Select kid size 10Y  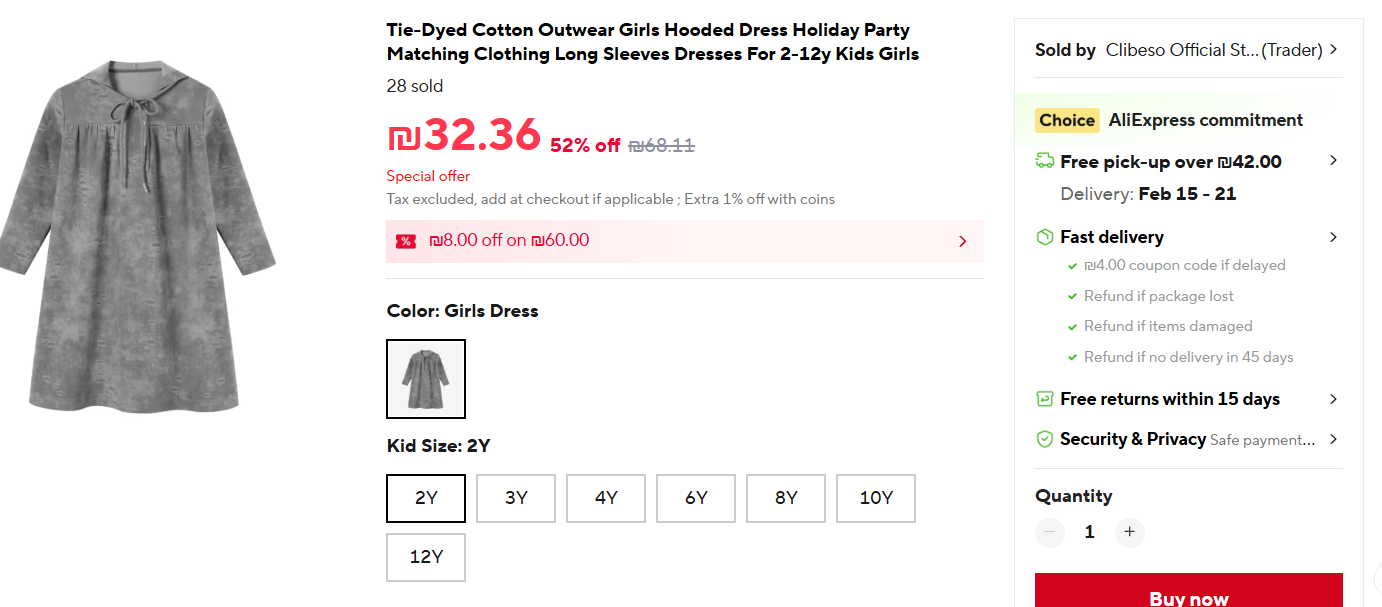(x=876, y=498)
